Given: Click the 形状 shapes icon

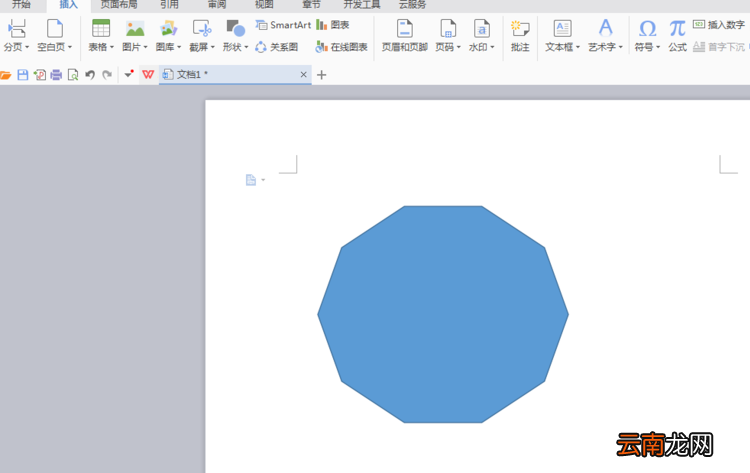Looking at the screenshot, I should (x=235, y=29).
